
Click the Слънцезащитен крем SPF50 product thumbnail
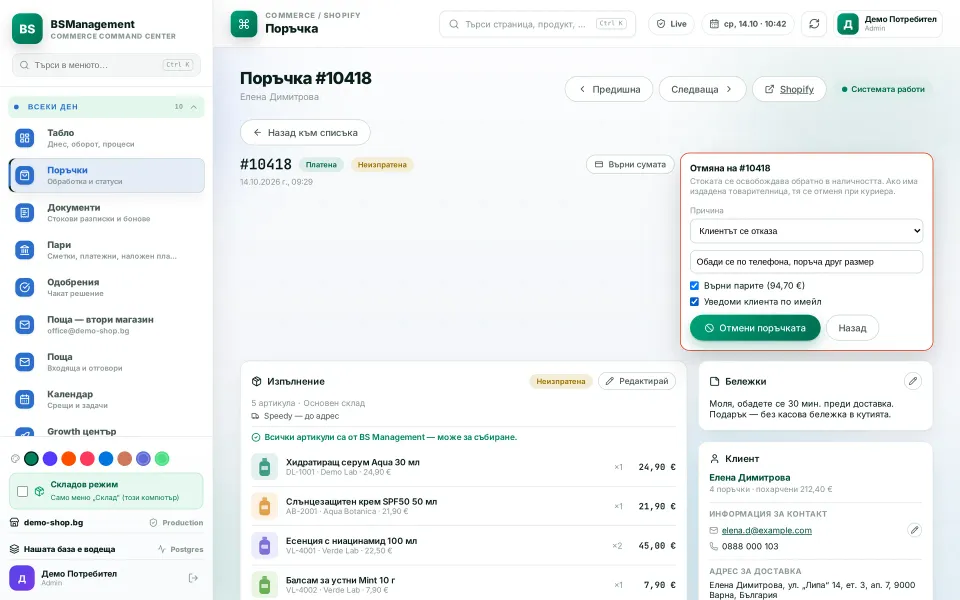click(x=264, y=506)
